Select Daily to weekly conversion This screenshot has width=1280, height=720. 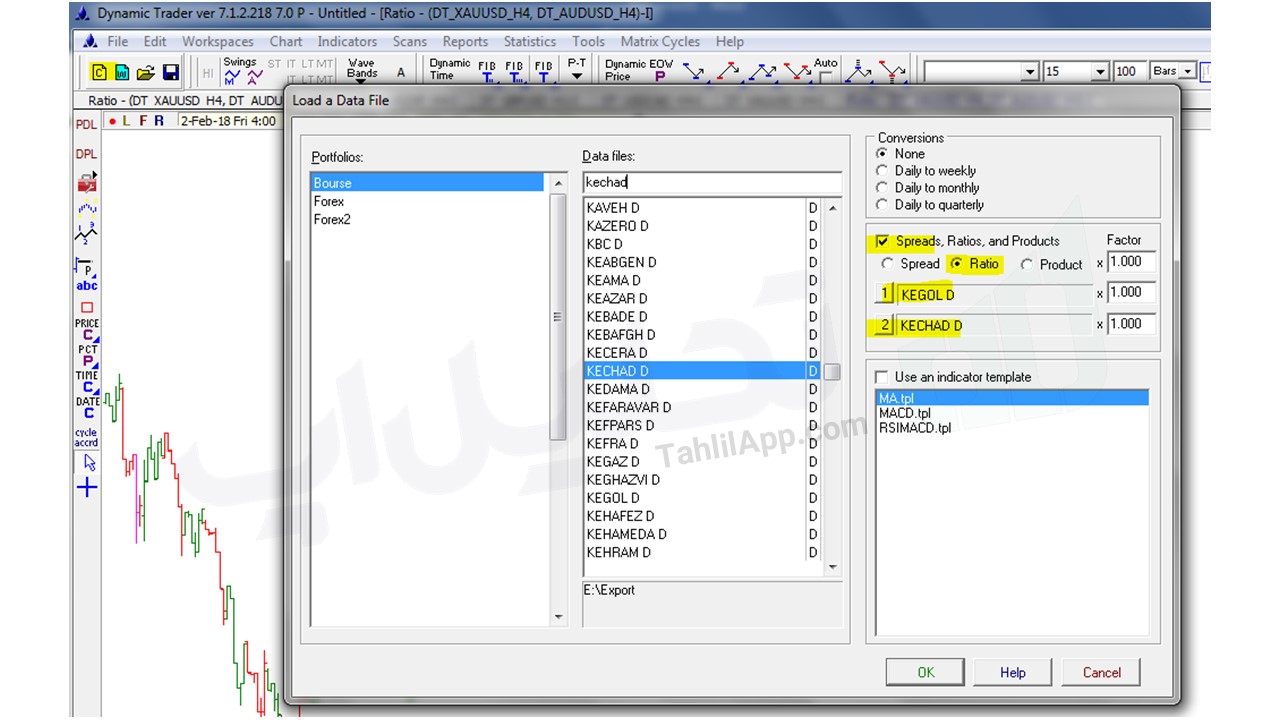pos(881,171)
